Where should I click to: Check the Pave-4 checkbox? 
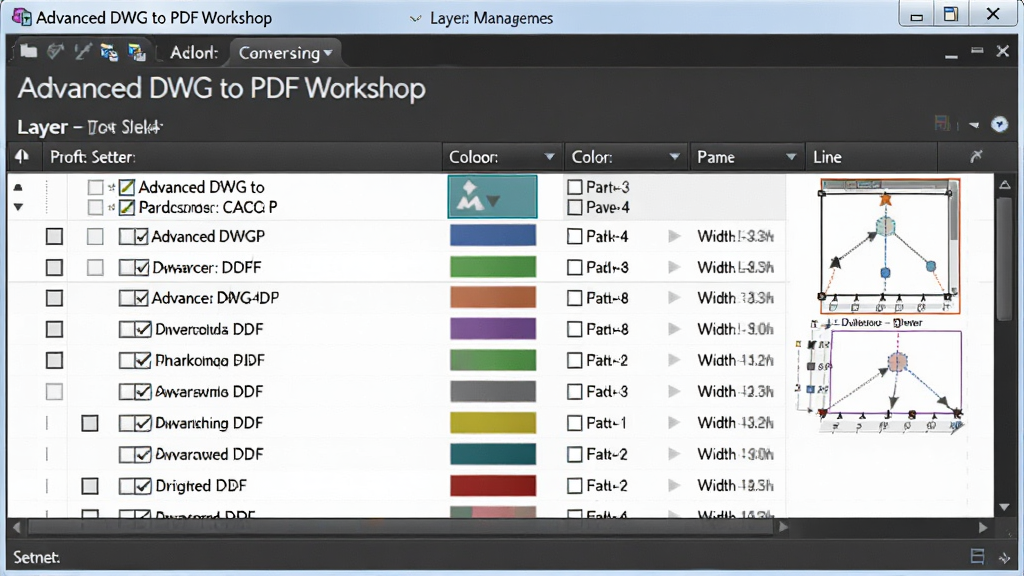tap(575, 208)
